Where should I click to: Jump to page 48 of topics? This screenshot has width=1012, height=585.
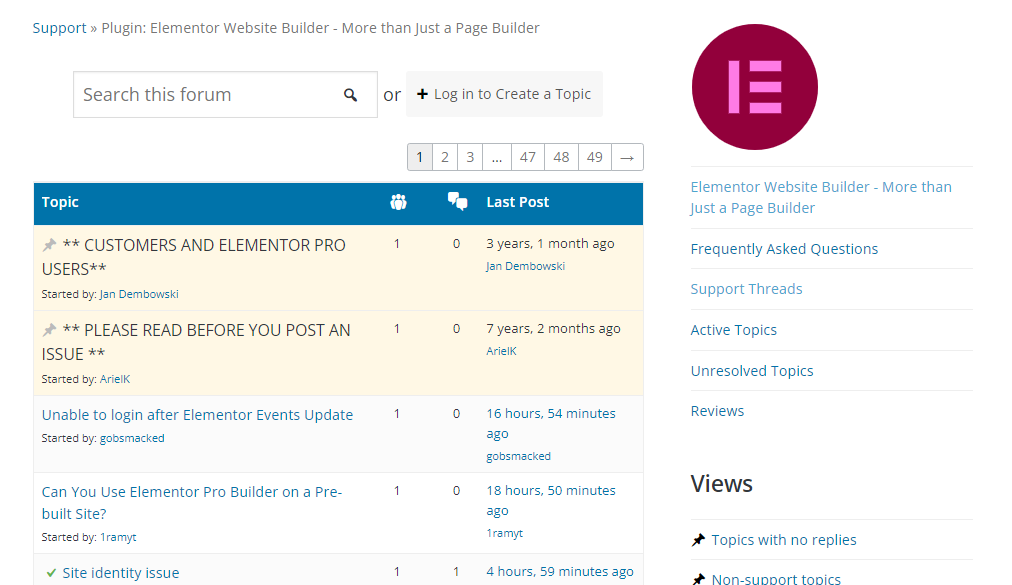click(562, 157)
